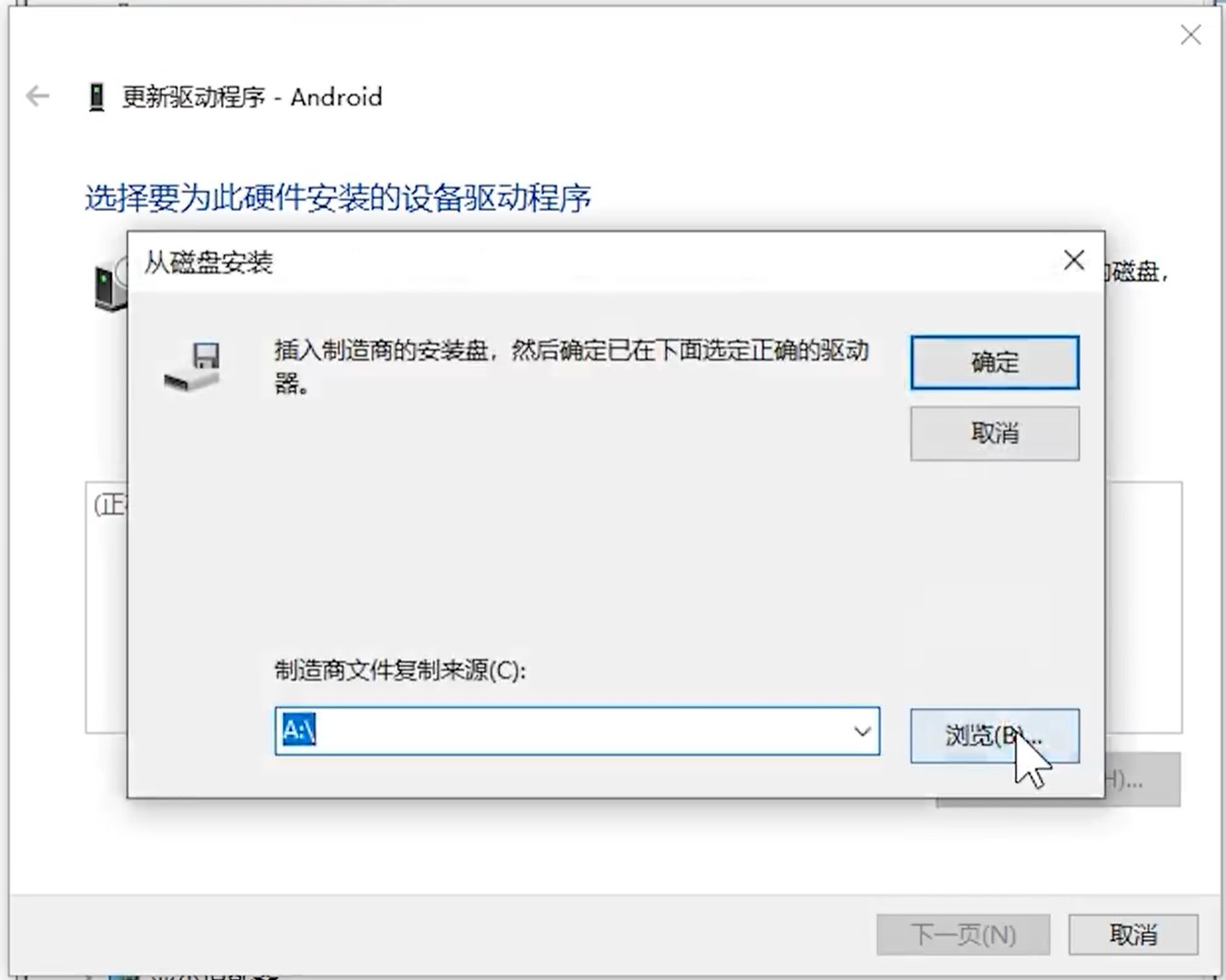Expand the manufacturer file source dropdown
Screen dimensions: 1226x980
coord(862,731)
